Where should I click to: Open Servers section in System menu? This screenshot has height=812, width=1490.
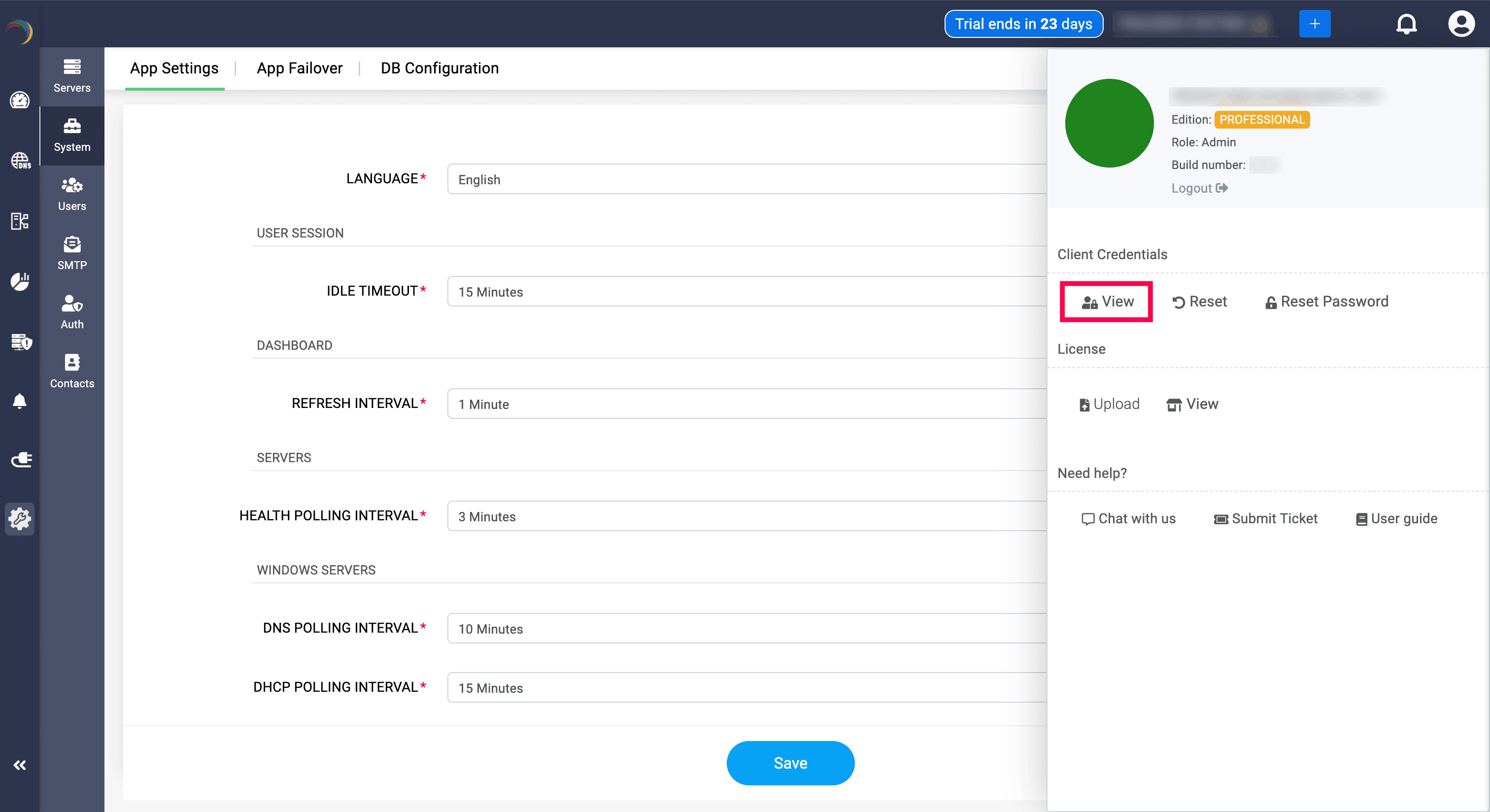coord(72,76)
